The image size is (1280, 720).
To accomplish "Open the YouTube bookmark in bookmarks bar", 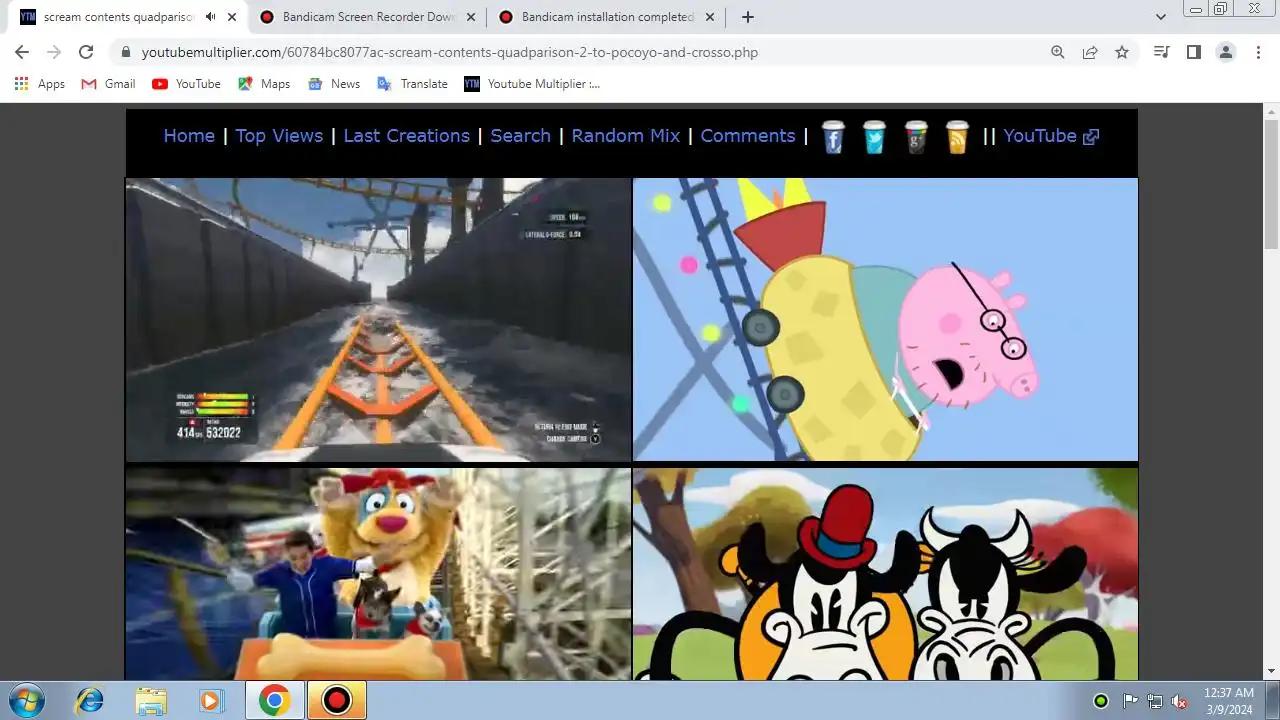I will click(186, 84).
